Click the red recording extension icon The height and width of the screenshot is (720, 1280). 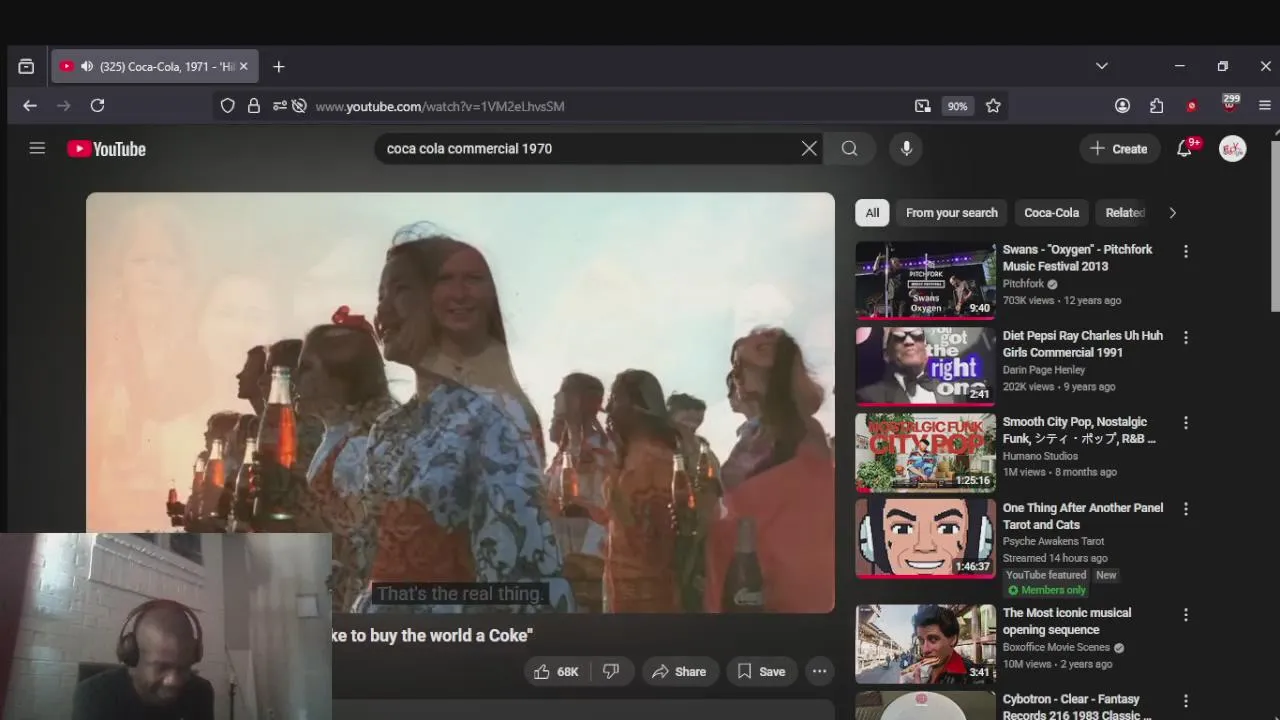click(1191, 106)
